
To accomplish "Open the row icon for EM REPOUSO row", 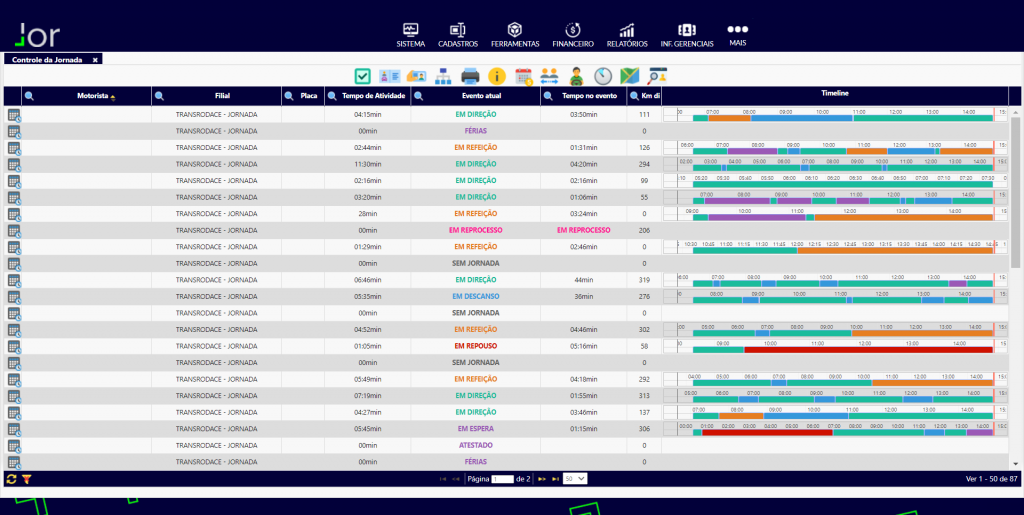I will click(14, 346).
